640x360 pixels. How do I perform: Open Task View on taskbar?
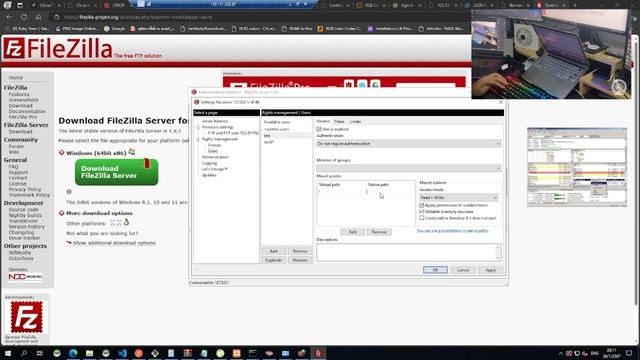point(40,353)
